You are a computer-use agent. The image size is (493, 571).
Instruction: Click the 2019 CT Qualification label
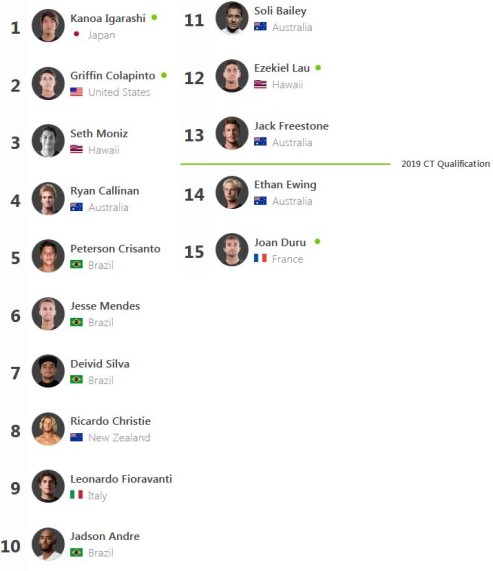pos(446,164)
